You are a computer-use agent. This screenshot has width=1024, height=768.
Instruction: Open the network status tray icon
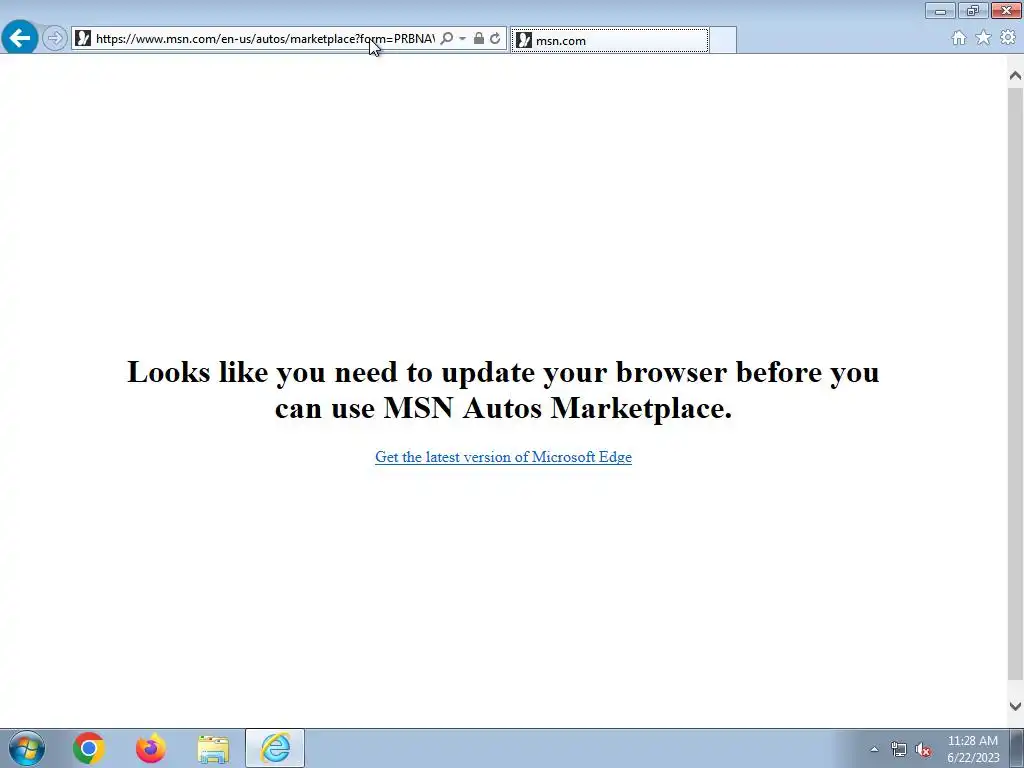tap(899, 750)
